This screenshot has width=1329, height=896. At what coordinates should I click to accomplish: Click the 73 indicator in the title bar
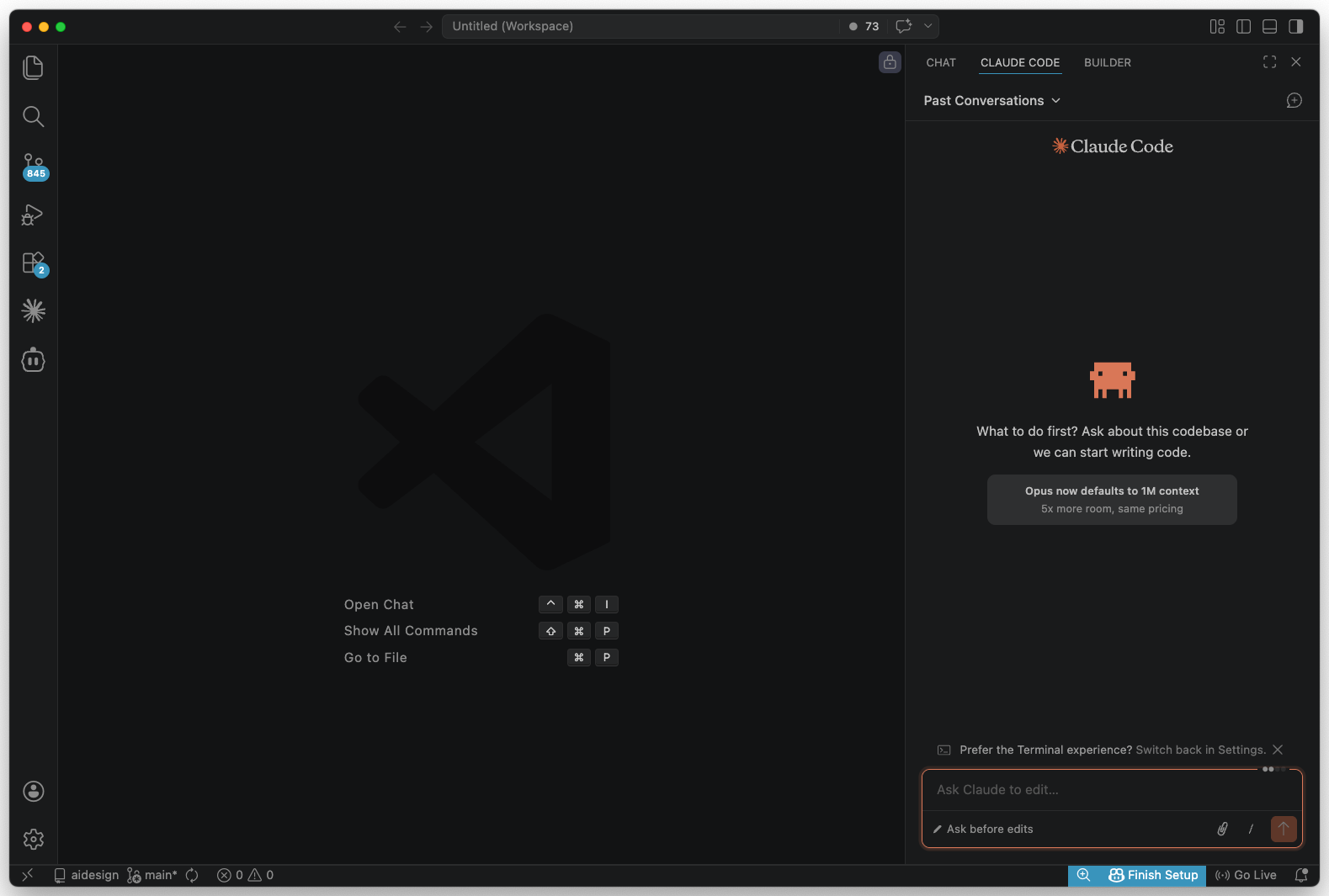(x=864, y=26)
